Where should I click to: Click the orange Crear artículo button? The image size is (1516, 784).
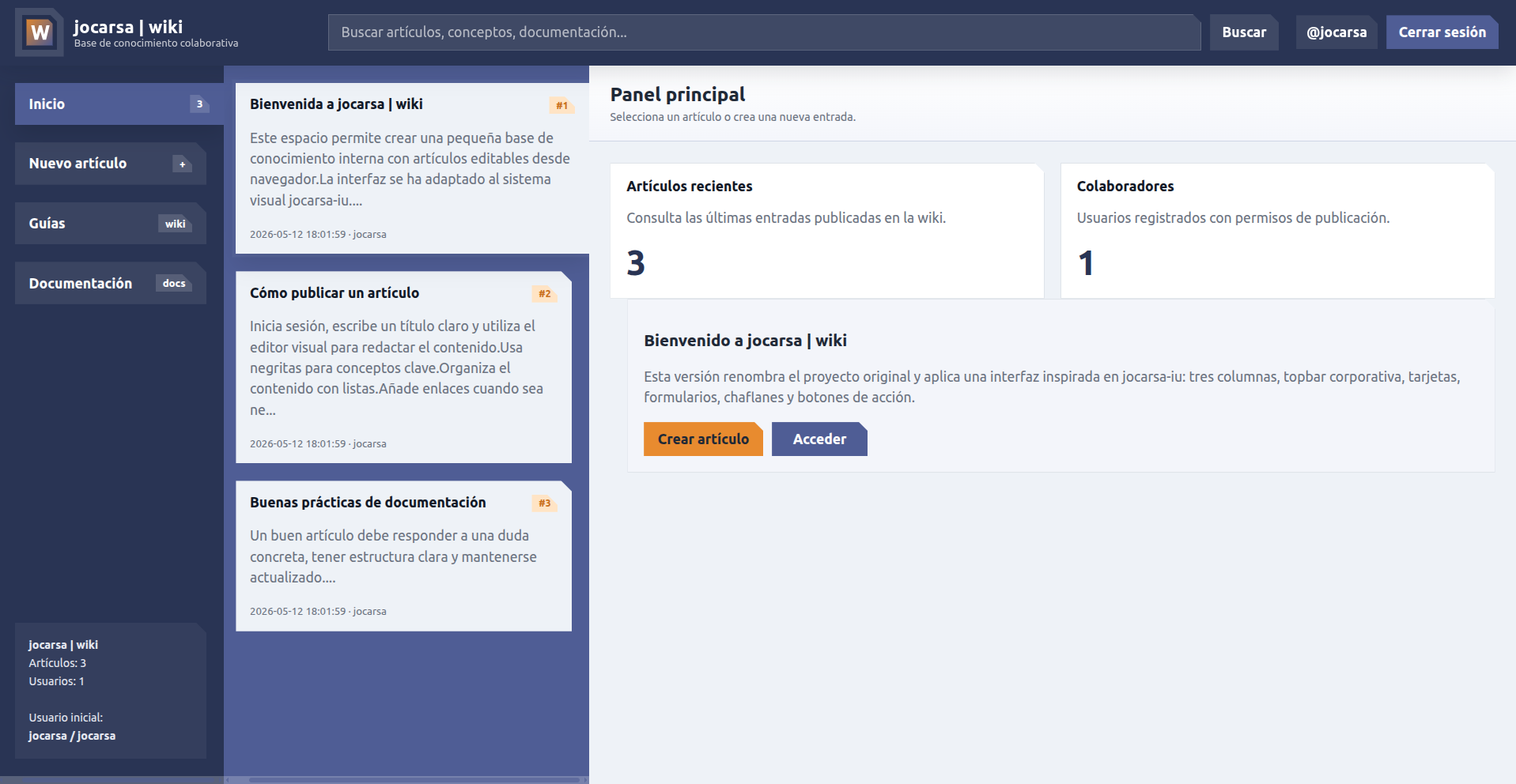703,439
